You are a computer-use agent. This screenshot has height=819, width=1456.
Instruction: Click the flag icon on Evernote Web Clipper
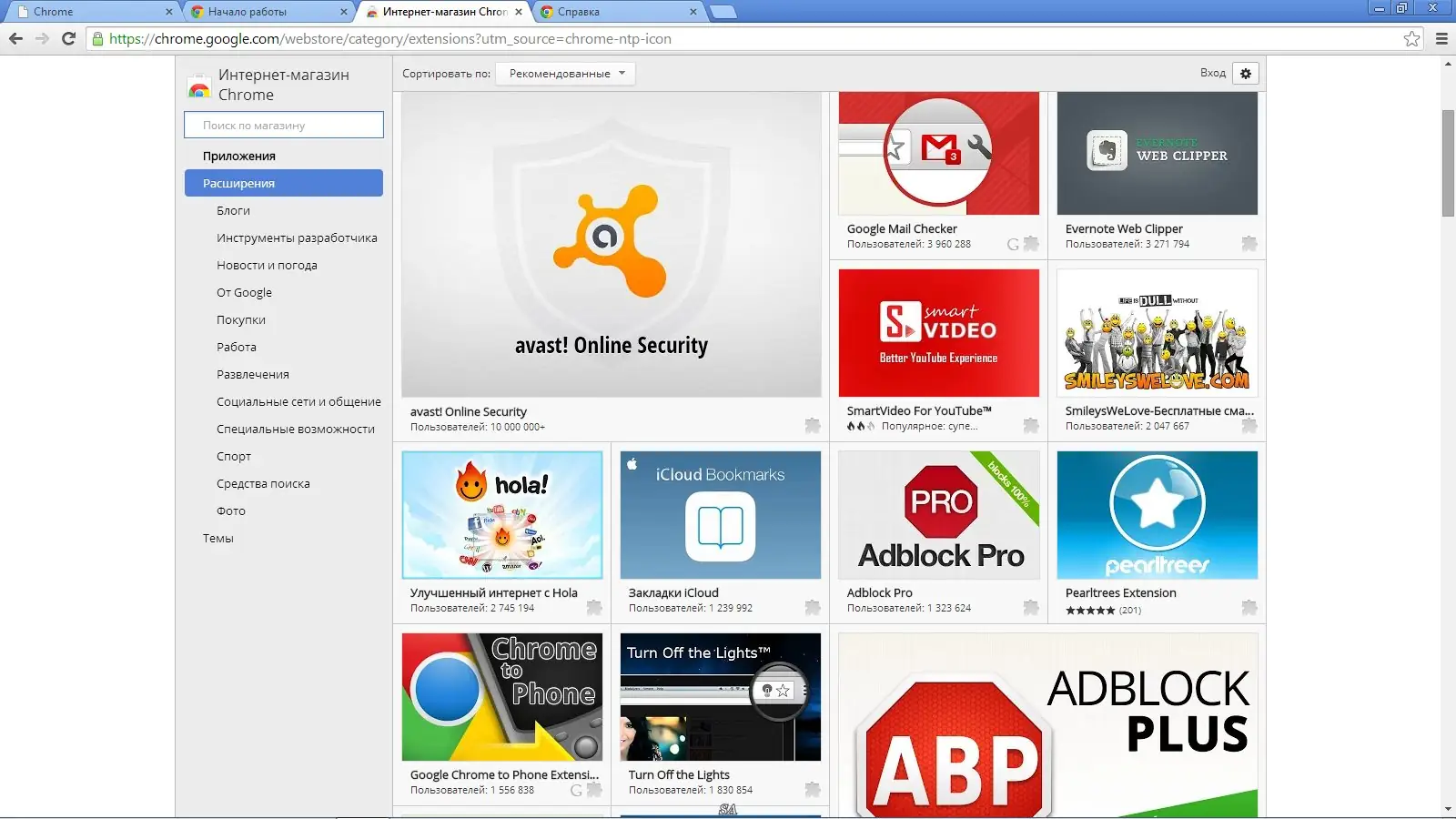click(1249, 244)
